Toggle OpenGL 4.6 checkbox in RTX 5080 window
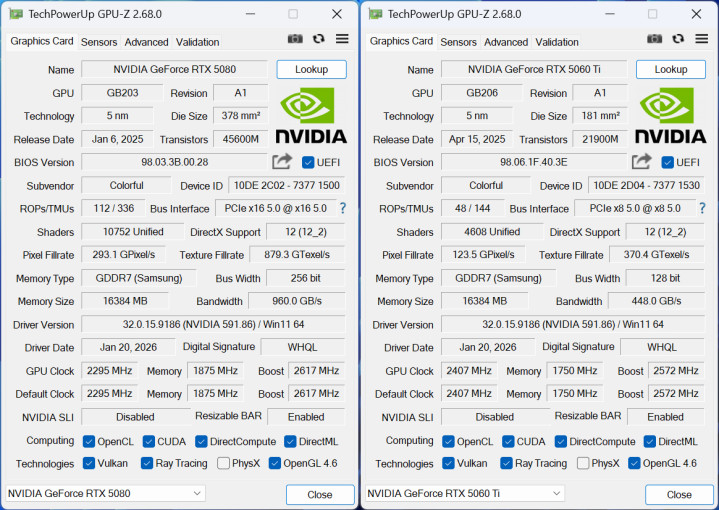Image resolution: width=719 pixels, height=510 pixels. tap(274, 463)
